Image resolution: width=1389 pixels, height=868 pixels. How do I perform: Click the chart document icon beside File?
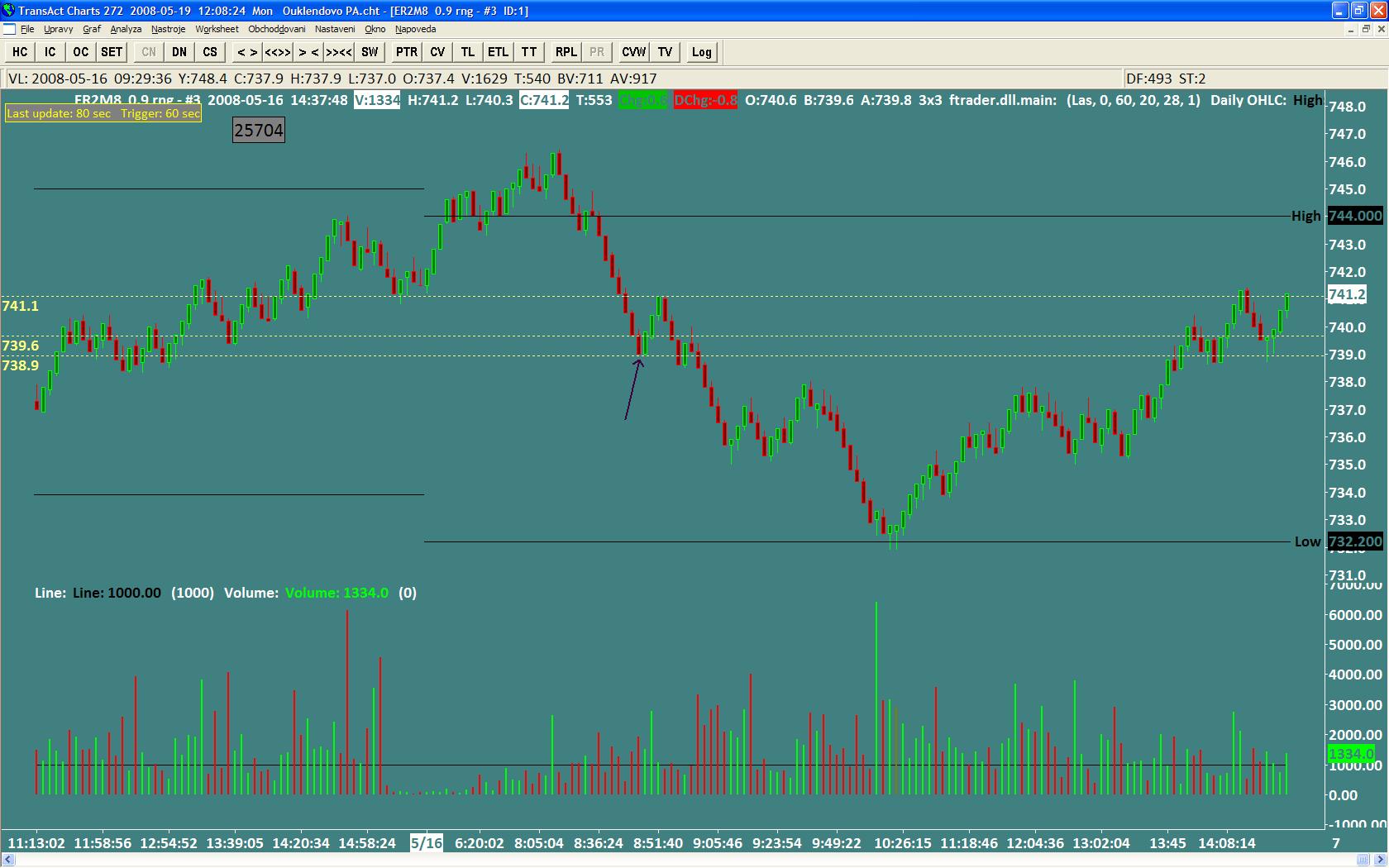(x=9, y=29)
